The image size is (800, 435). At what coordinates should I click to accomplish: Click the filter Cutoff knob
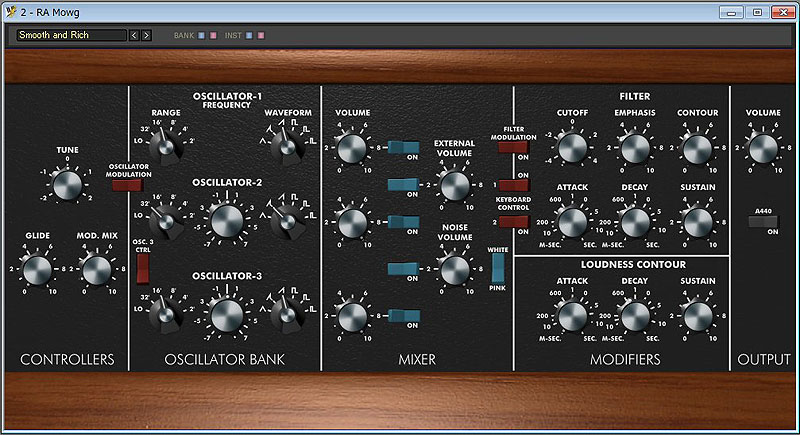pyautogui.click(x=572, y=148)
